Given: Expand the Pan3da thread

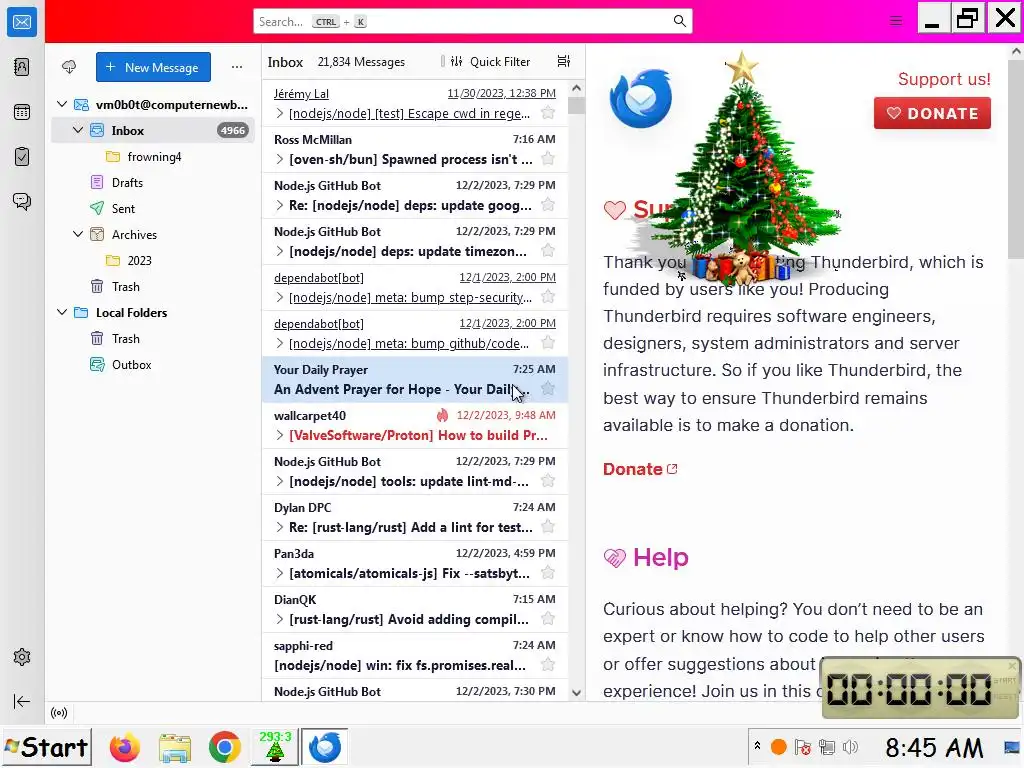Looking at the screenshot, I should tap(280, 573).
